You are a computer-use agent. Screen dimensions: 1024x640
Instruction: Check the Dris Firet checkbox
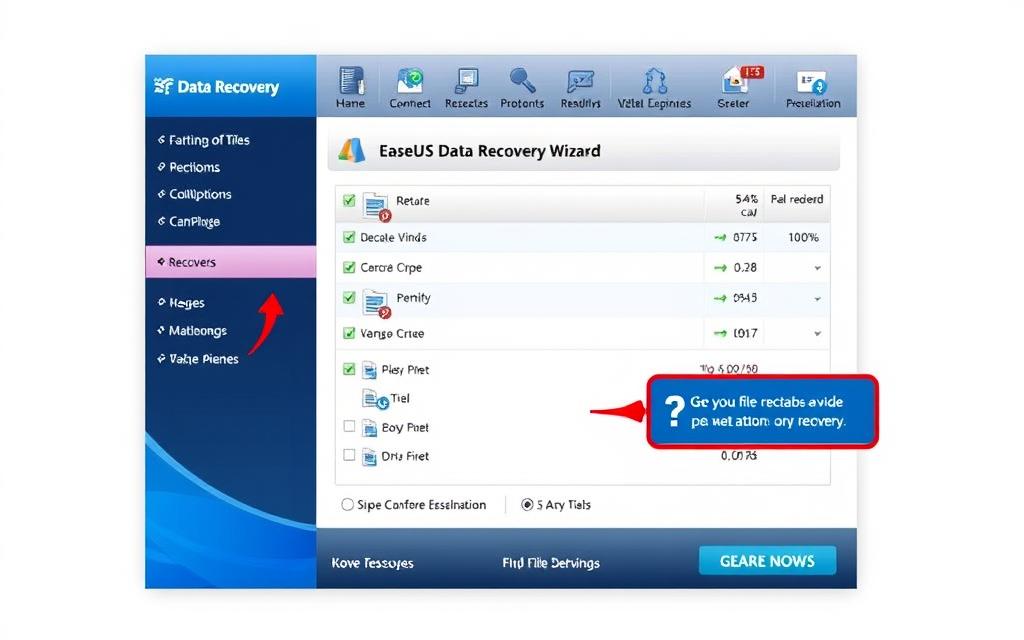click(349, 455)
